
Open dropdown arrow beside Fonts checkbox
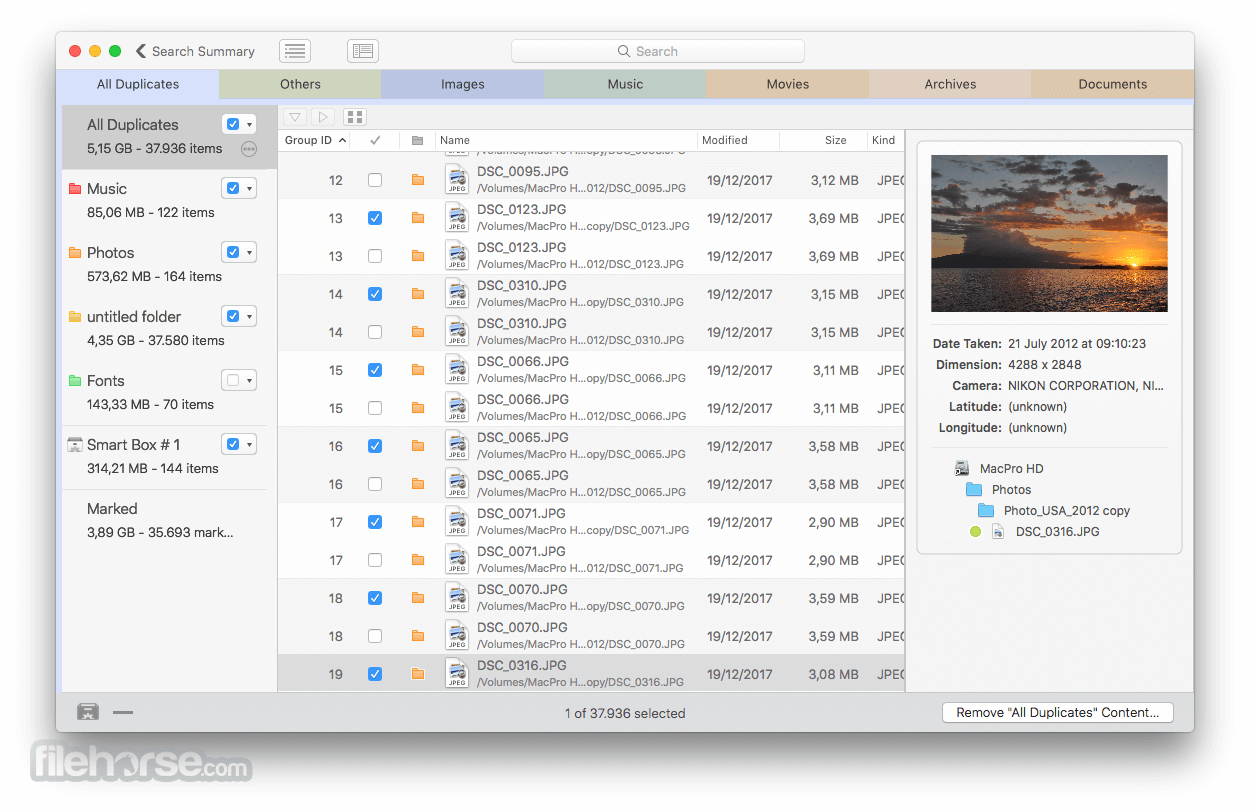(249, 380)
